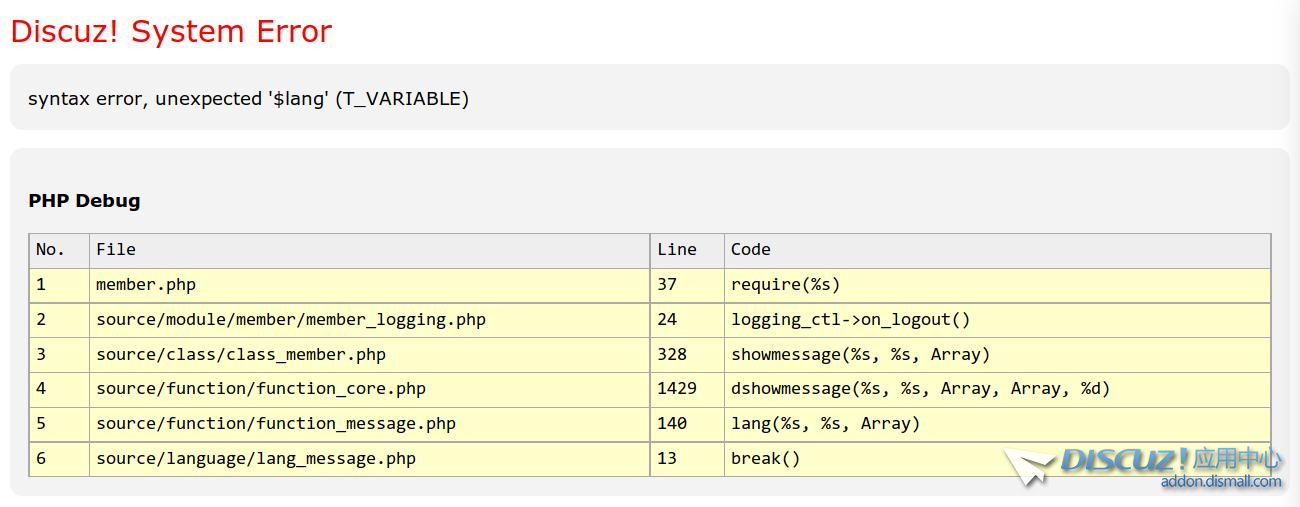This screenshot has width=1300, height=507.
Task: Select the function_core.php file path
Action: click(x=261, y=389)
